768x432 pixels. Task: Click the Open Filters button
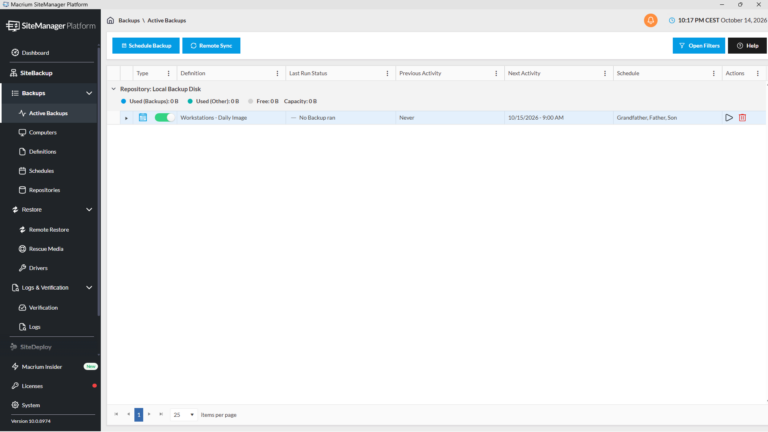coord(698,46)
